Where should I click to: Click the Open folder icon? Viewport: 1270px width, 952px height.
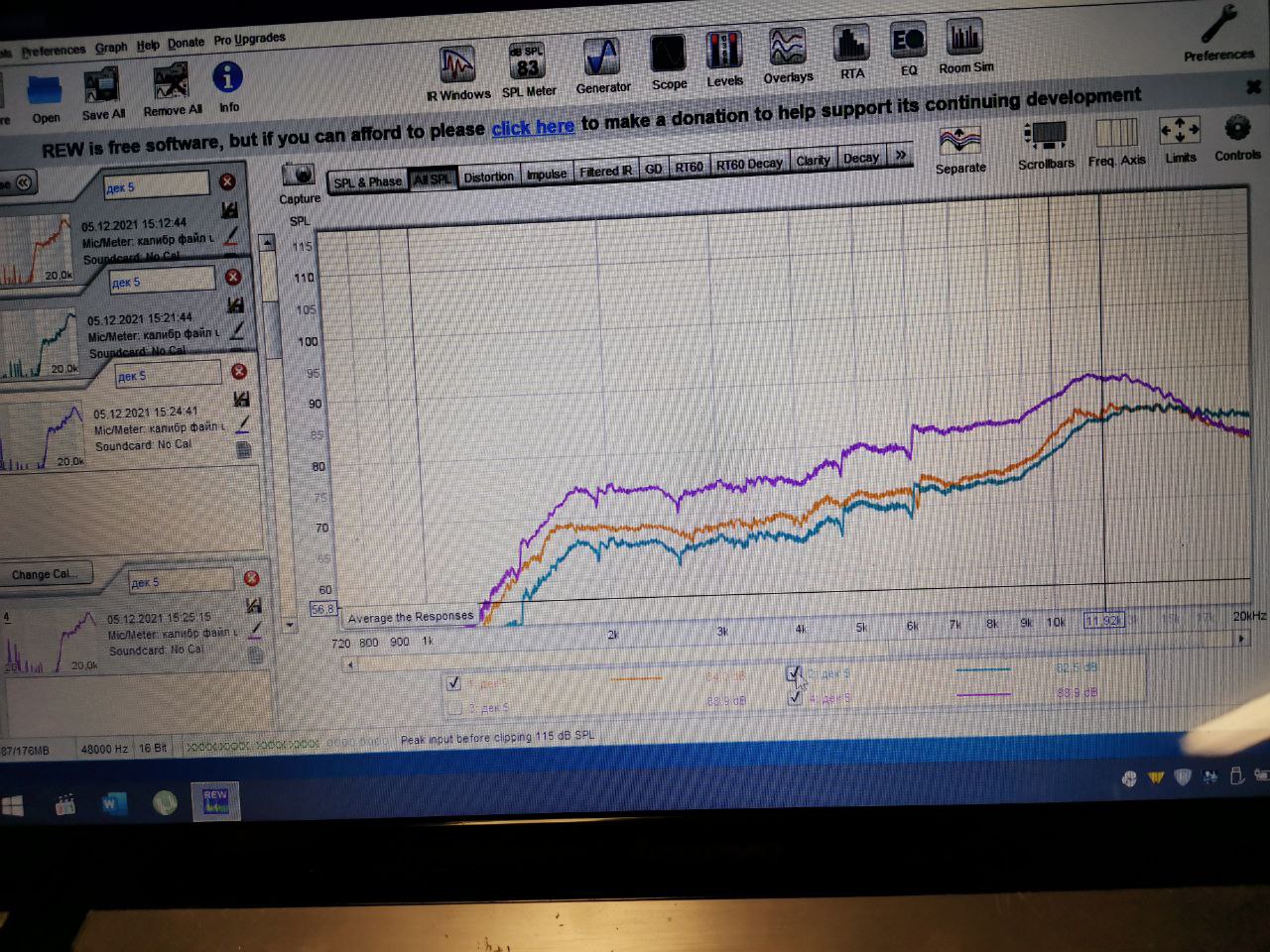point(45,97)
